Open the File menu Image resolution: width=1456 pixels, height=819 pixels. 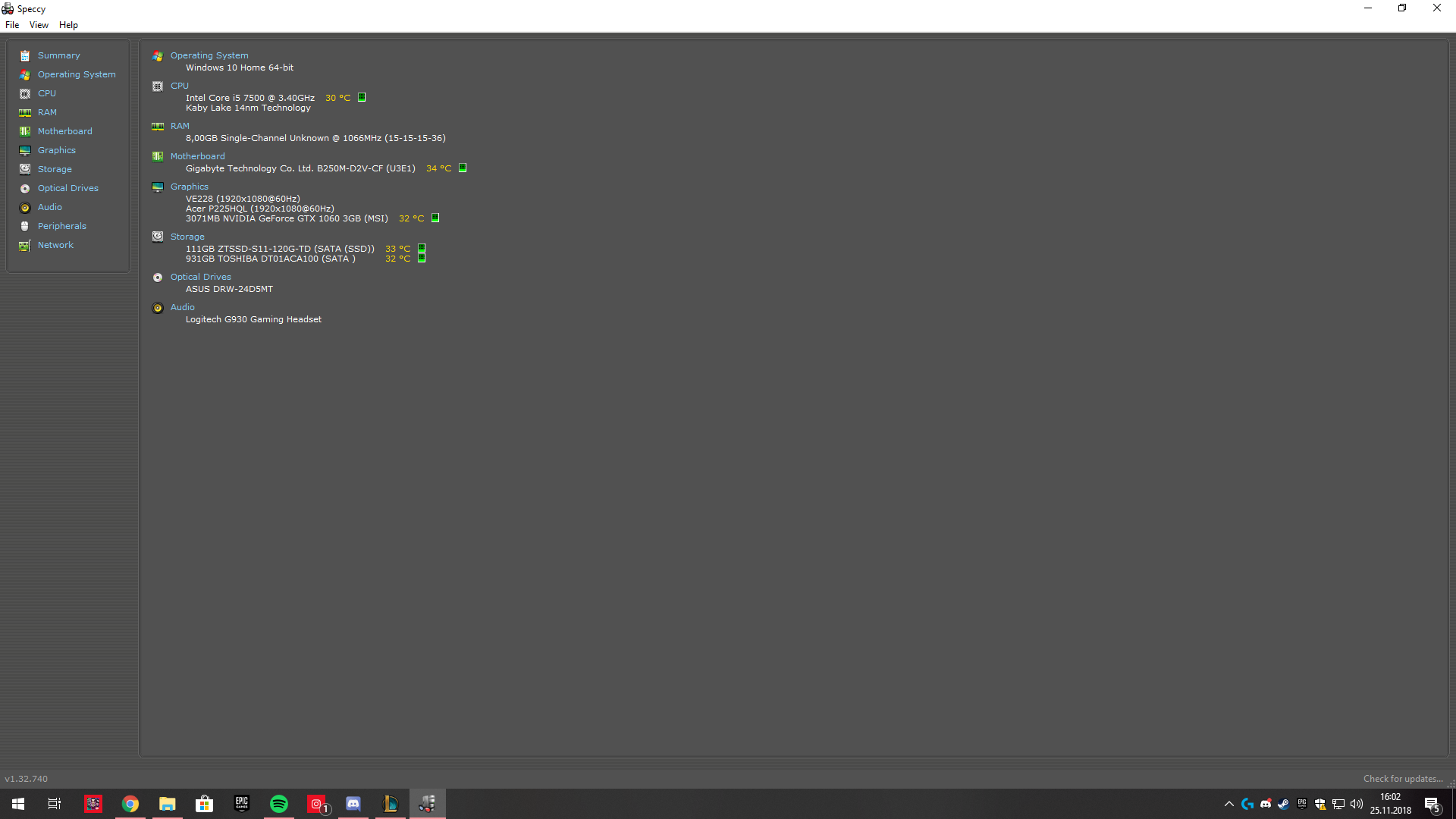[12, 25]
